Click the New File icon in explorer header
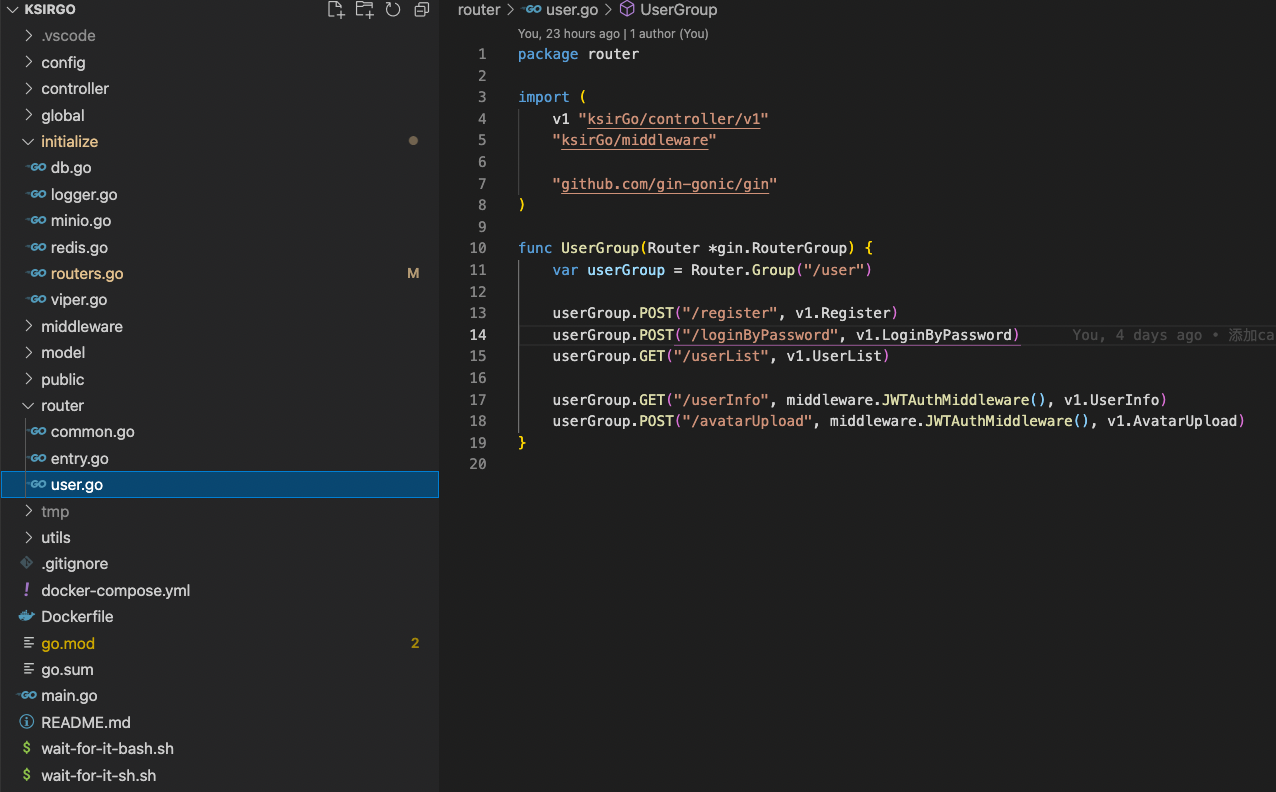 [x=336, y=10]
